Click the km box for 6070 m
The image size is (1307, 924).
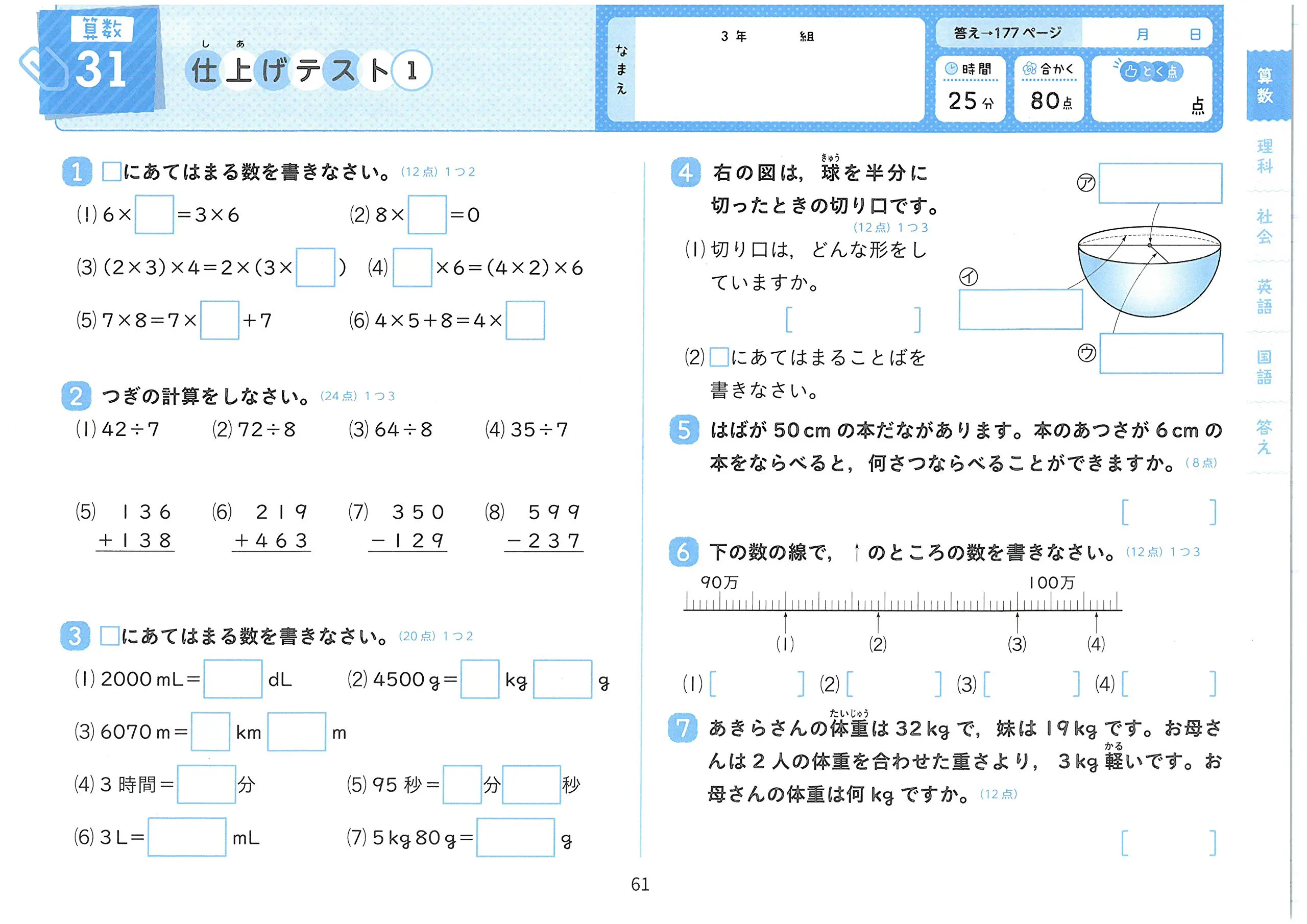210,732
